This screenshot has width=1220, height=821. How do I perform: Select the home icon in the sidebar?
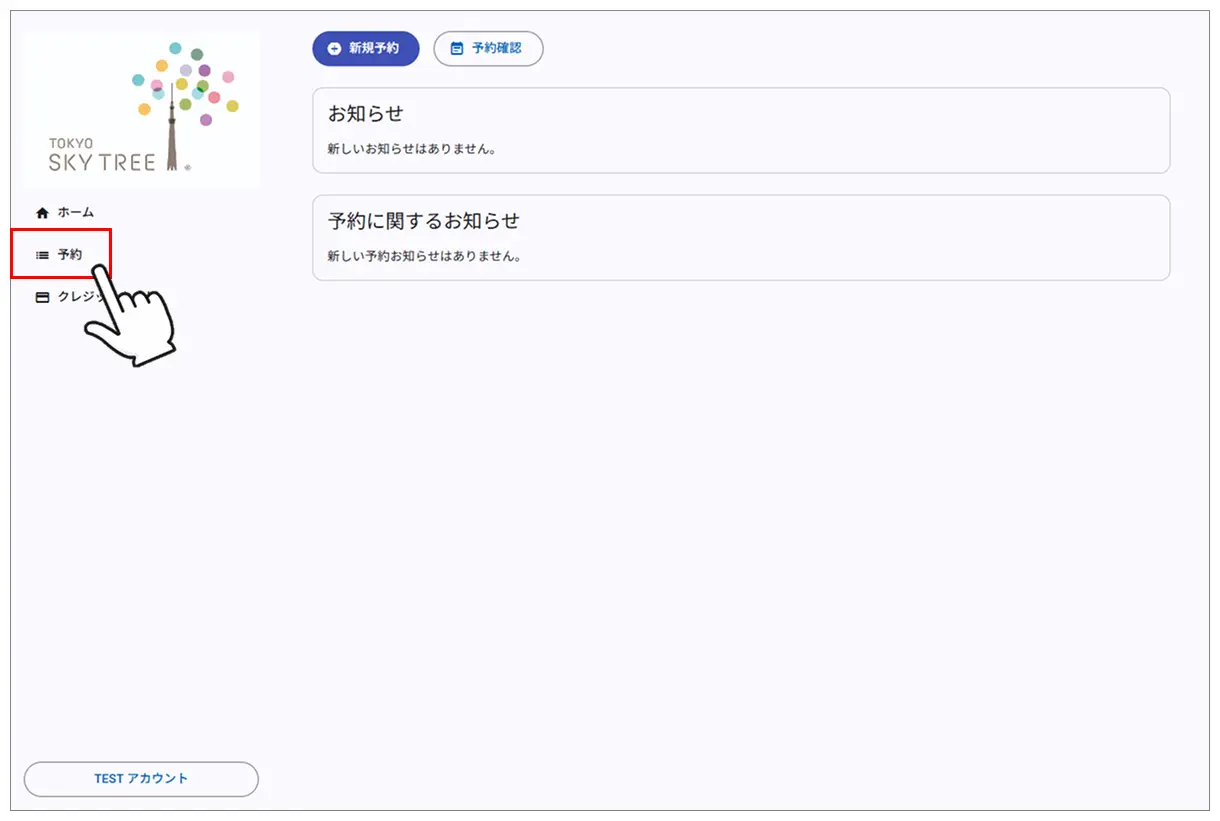(x=42, y=212)
